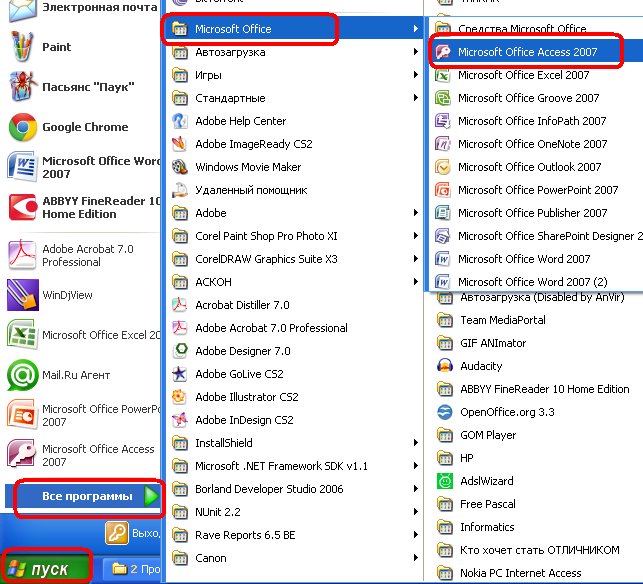Open Access 2007 icon in recent programs

(22, 453)
